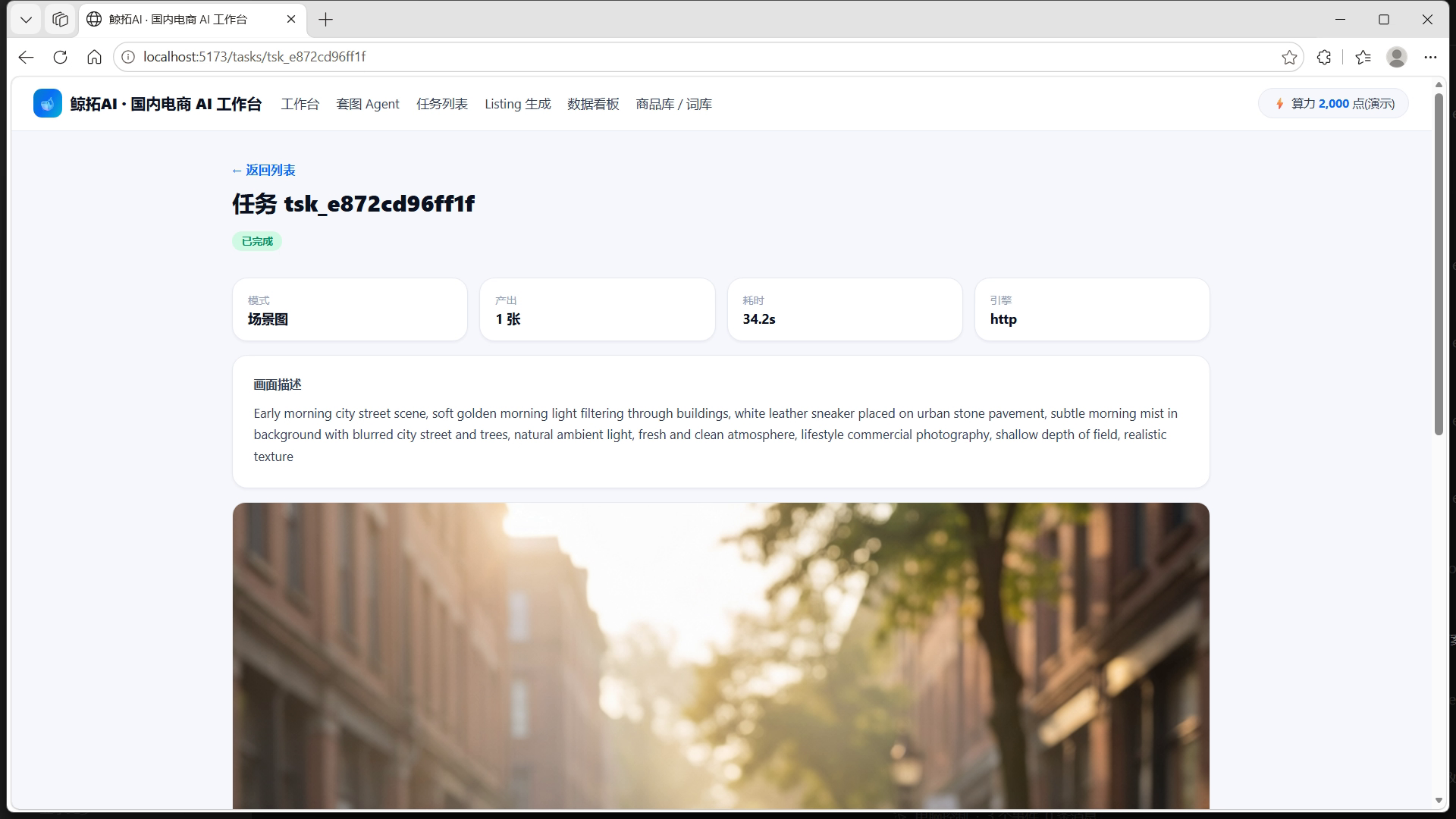The image size is (1456, 819).
Task: Open a new browser tab
Action: point(326,20)
